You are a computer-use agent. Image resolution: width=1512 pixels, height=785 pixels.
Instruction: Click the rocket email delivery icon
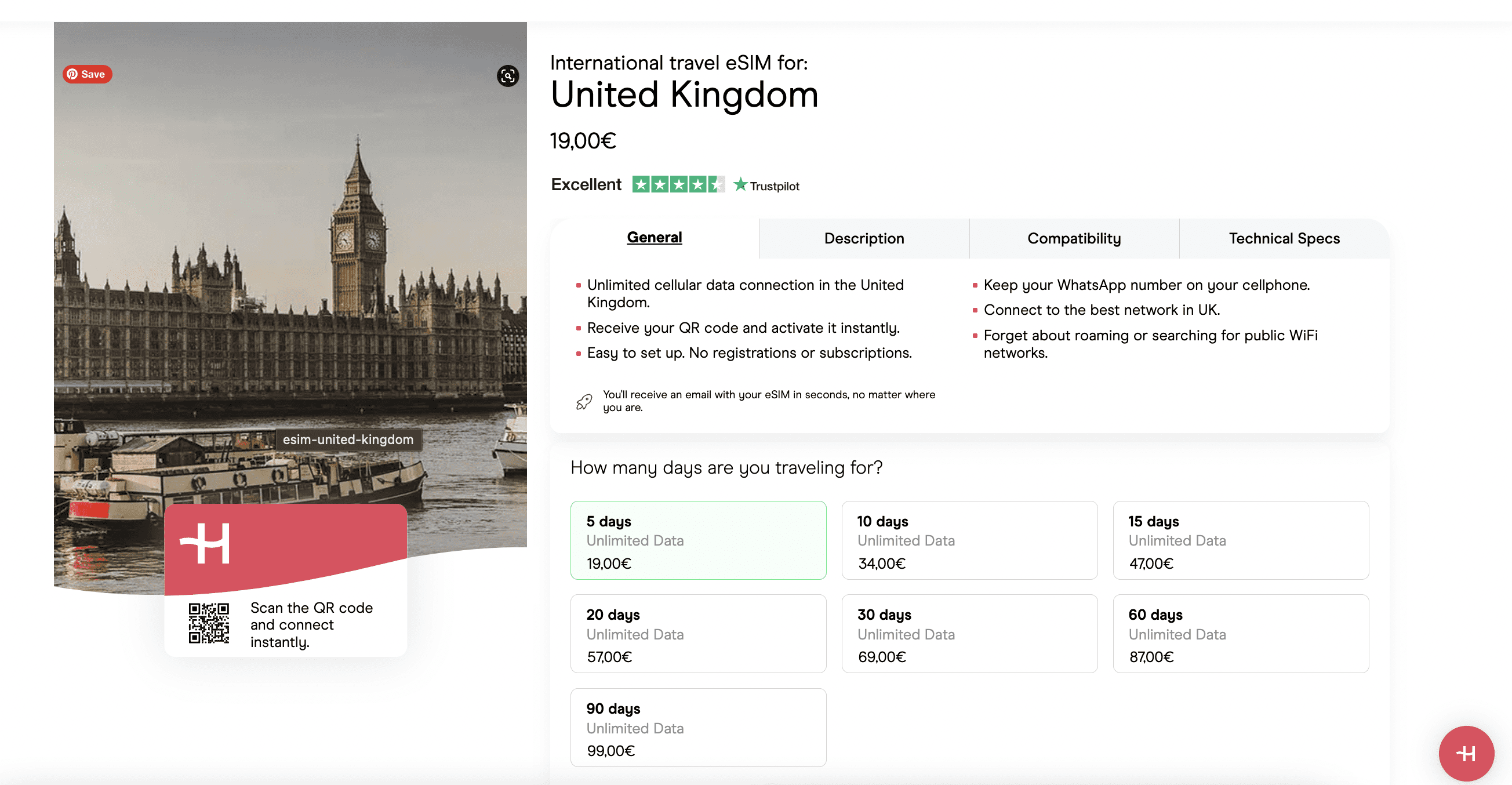[584, 402]
